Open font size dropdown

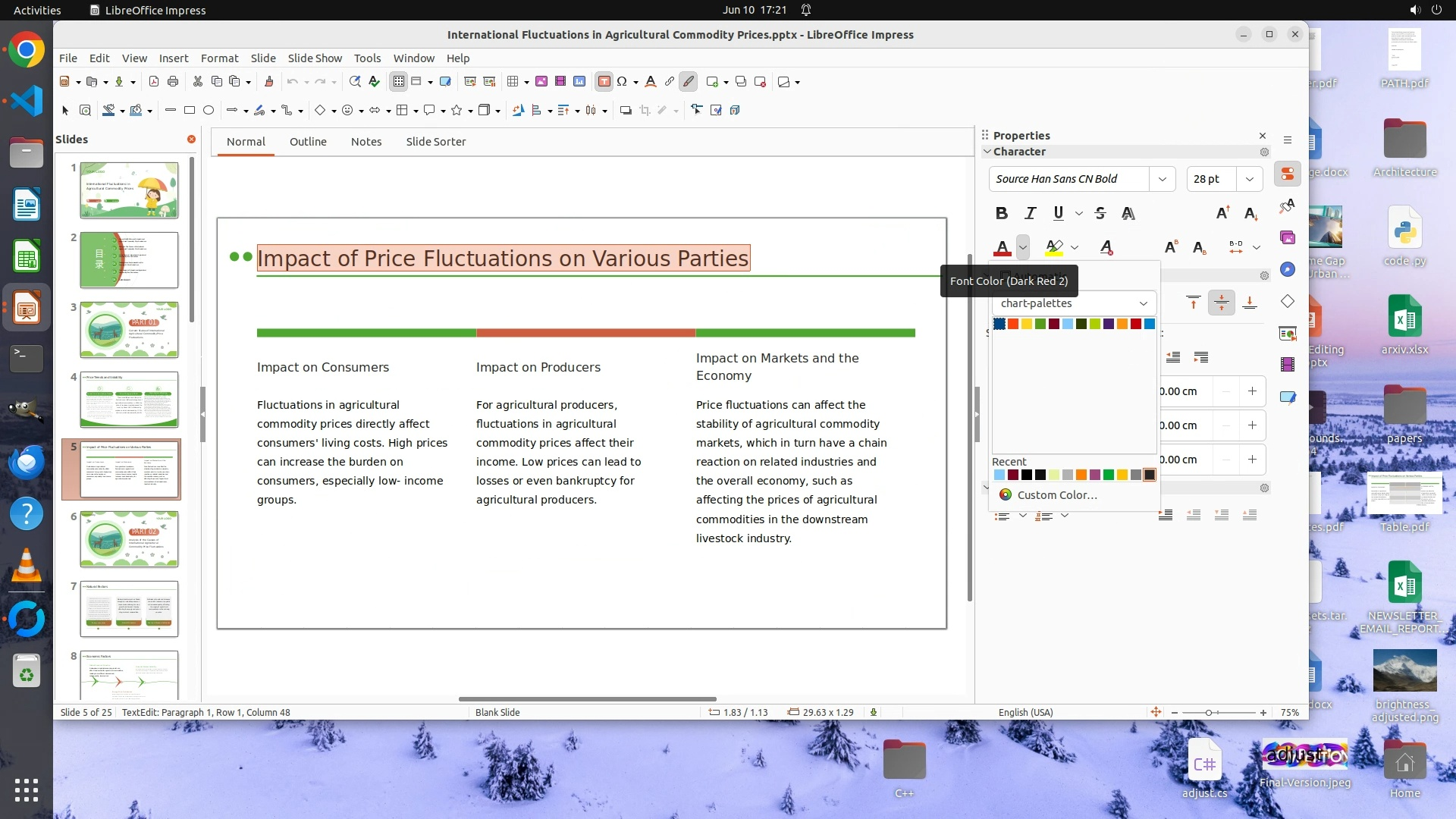tap(1249, 179)
